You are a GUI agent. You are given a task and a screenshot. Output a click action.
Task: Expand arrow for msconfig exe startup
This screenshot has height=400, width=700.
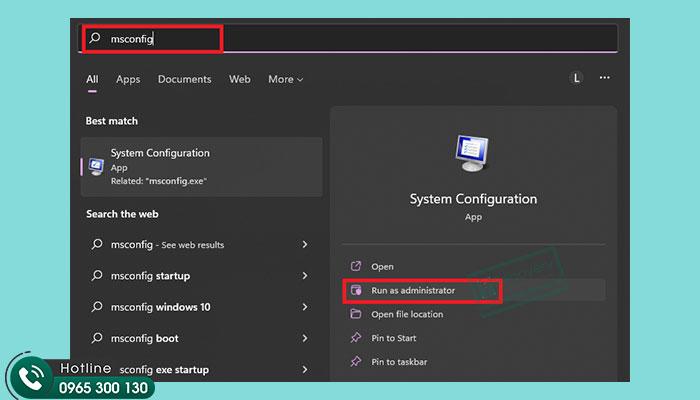[x=305, y=369]
